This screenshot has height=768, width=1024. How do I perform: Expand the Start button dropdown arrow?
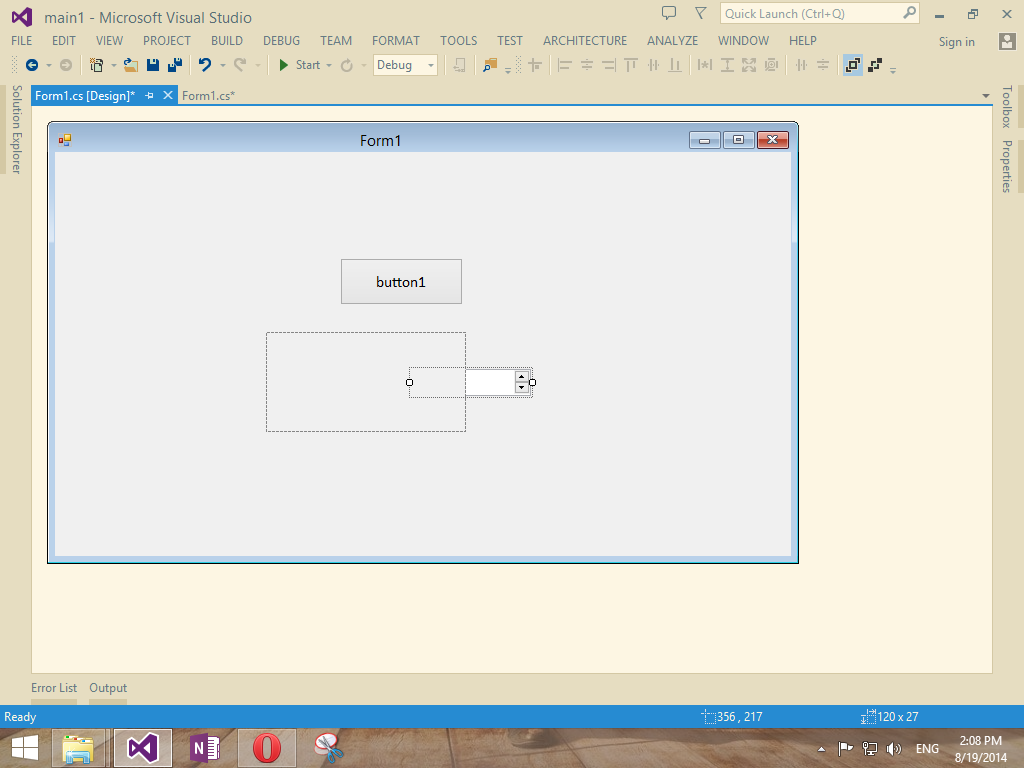point(328,65)
